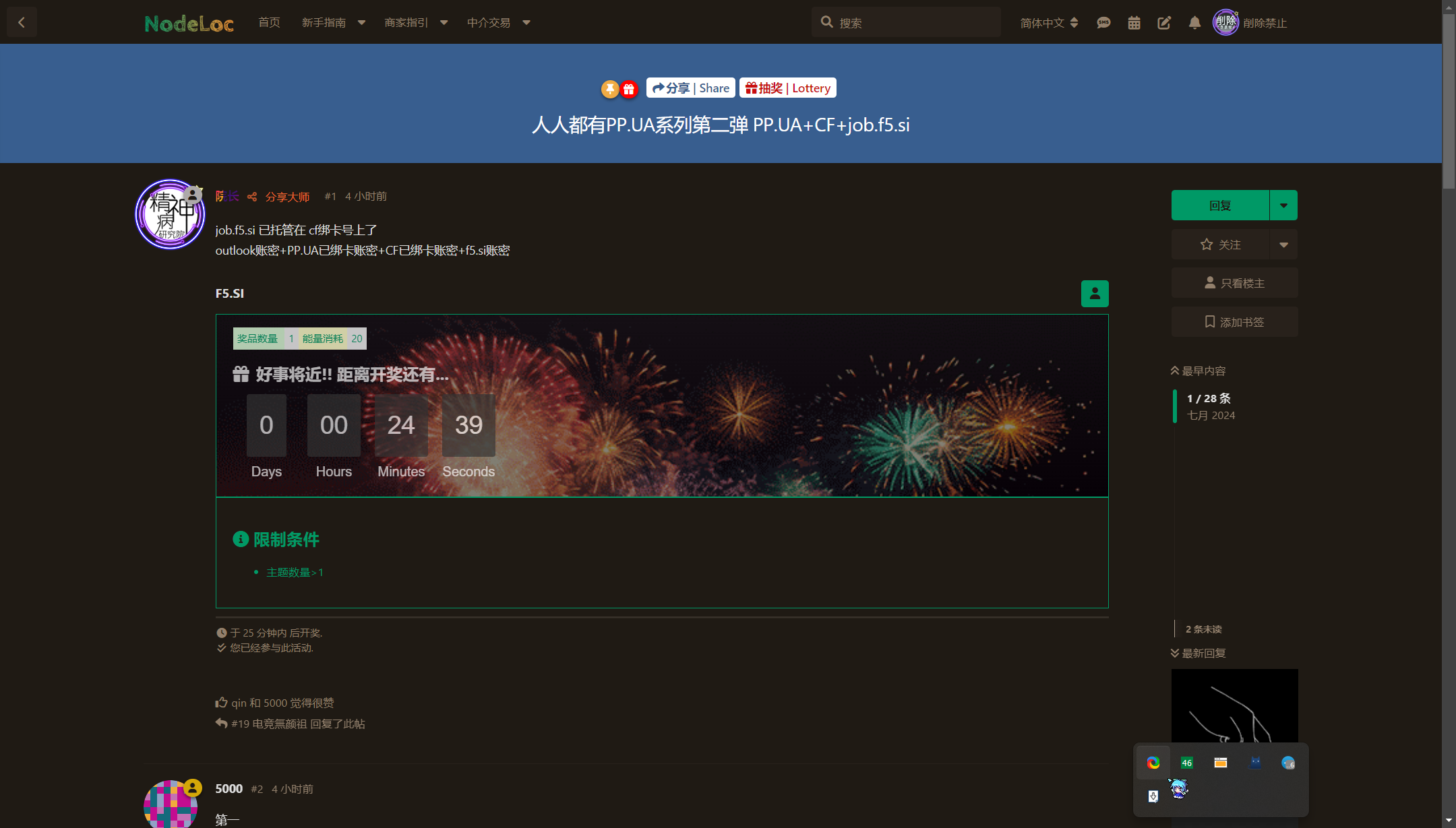This screenshot has width=1456, height=828.
Task: Click the colorful swirl tray icon
Action: [1153, 763]
